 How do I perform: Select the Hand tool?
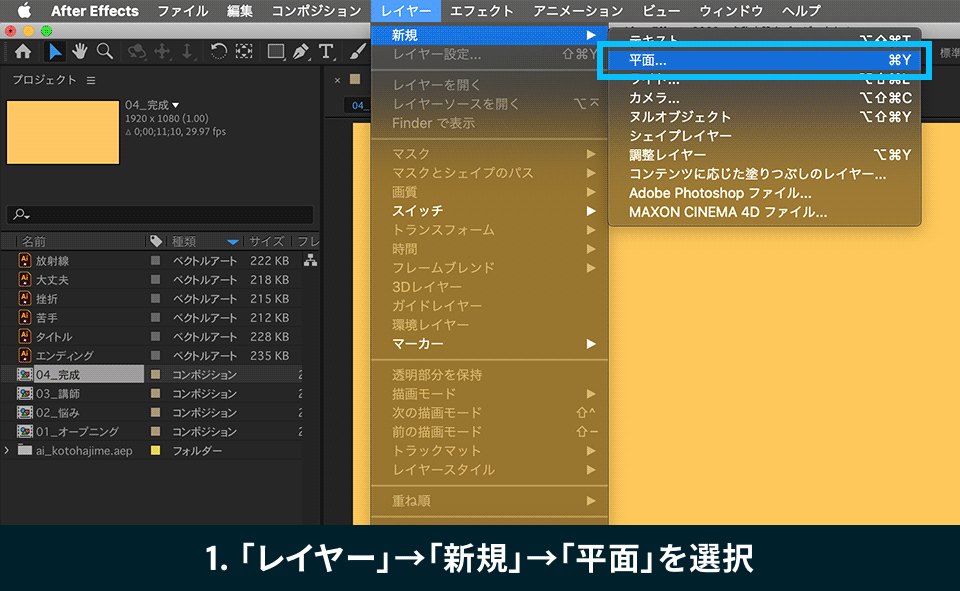(x=80, y=51)
